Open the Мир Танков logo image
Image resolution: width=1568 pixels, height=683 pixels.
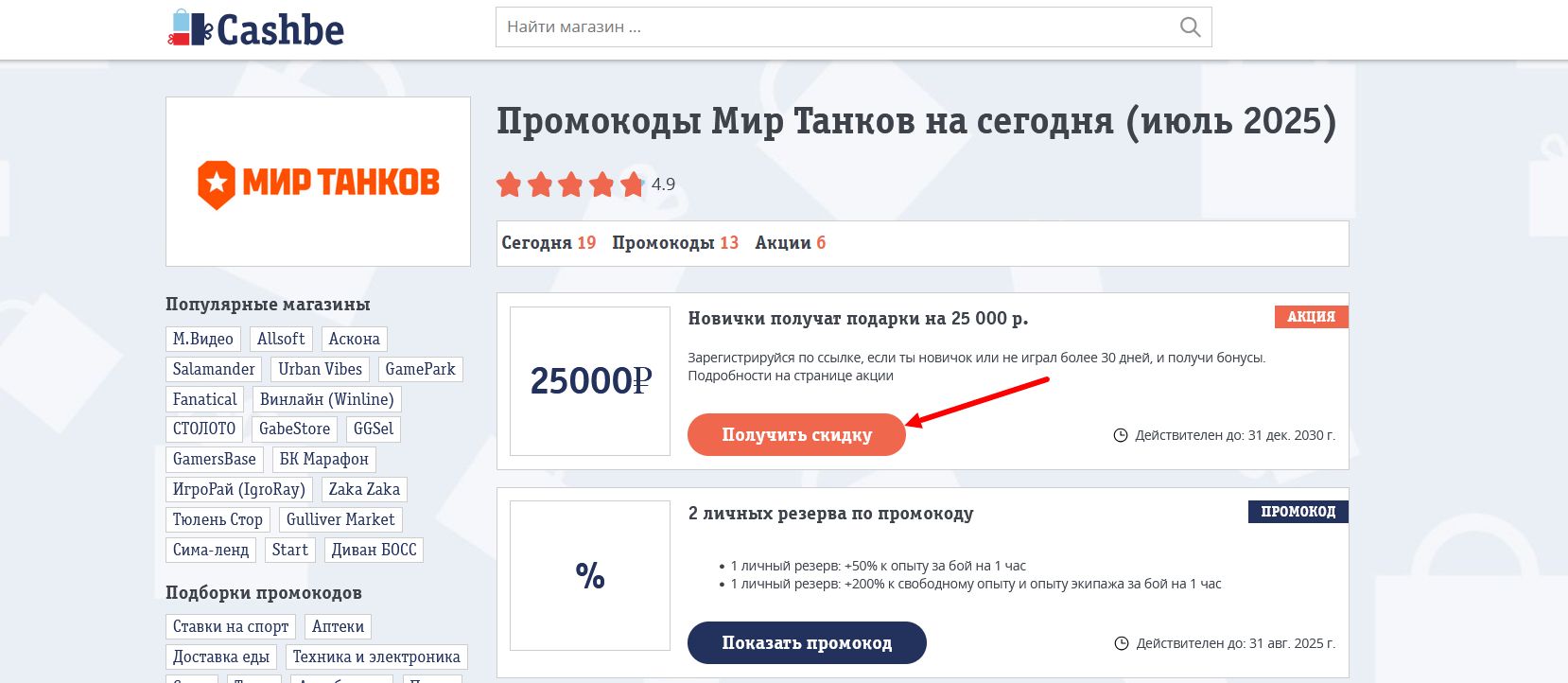pyautogui.click(x=318, y=182)
